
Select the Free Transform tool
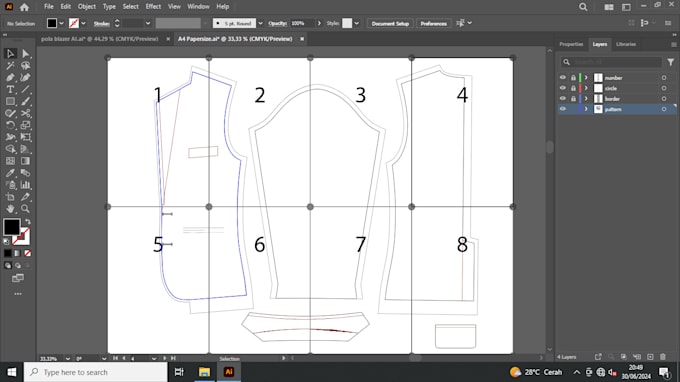(26, 137)
